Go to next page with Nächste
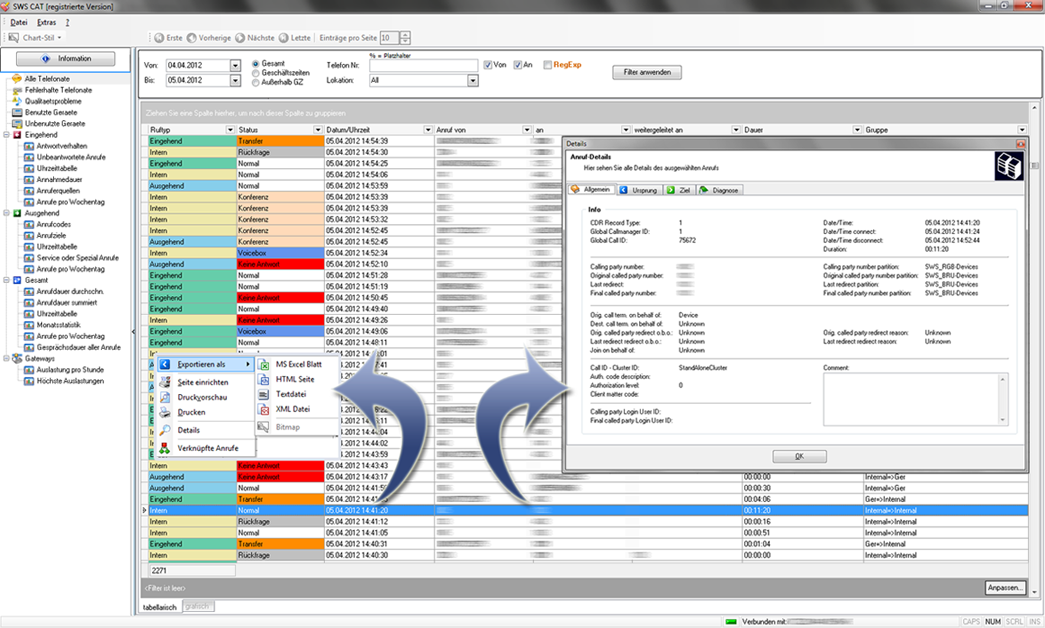Screen dimensions: 1045x628 click(255, 38)
